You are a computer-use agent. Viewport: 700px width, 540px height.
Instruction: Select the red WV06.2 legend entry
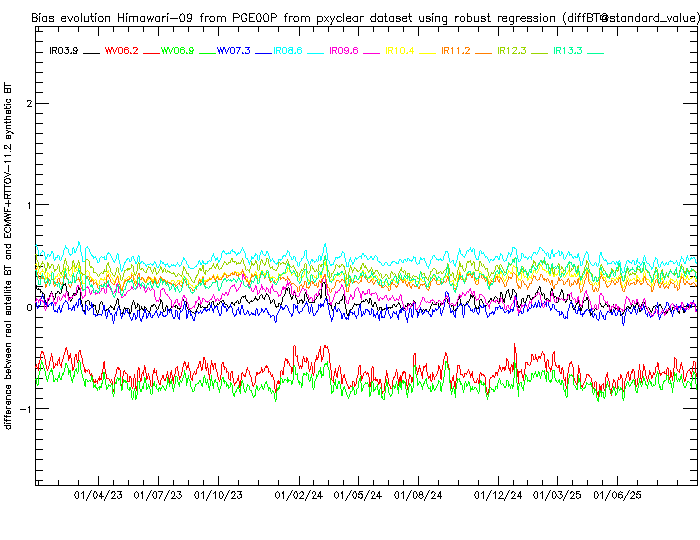120,50
